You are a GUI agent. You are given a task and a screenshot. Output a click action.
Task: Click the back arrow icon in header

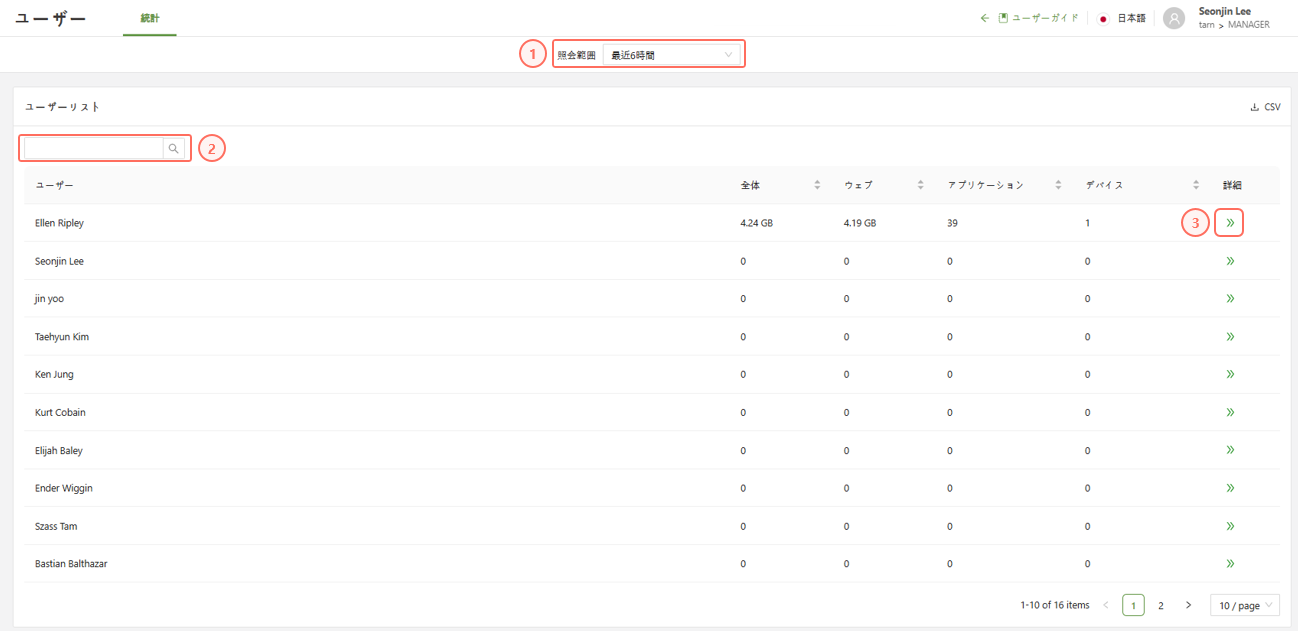984,18
